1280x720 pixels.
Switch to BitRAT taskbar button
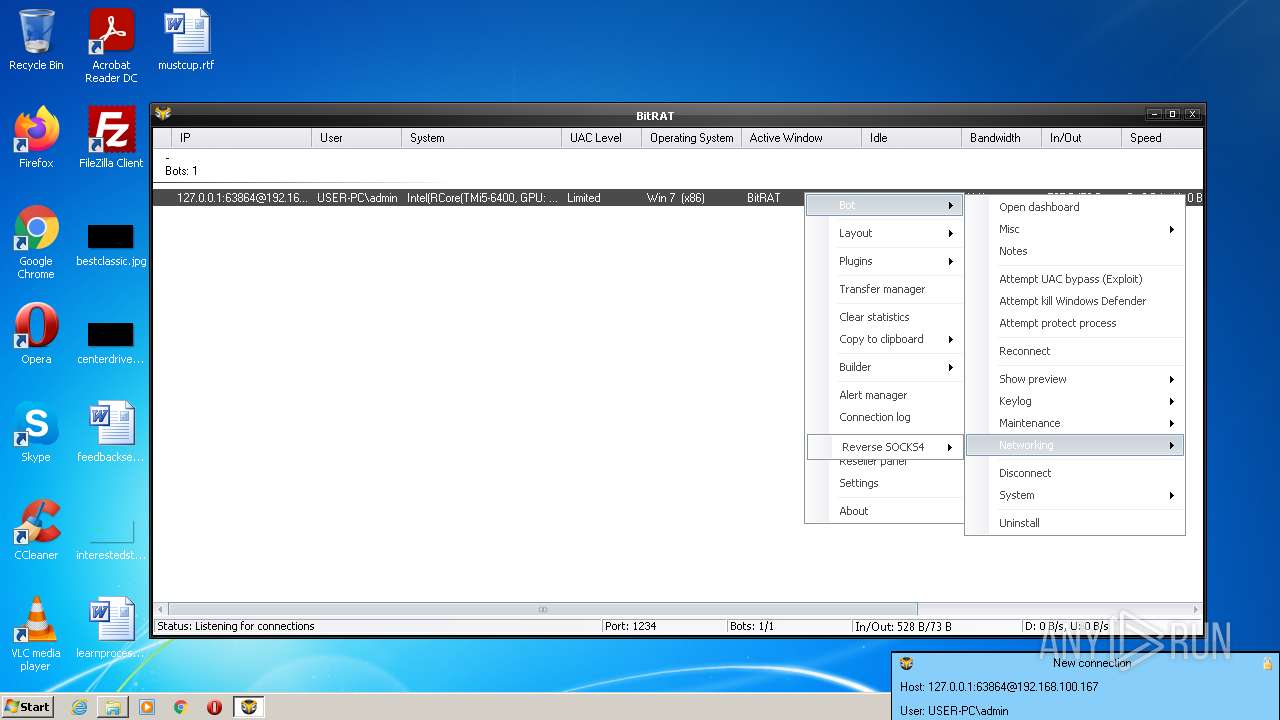[249, 707]
